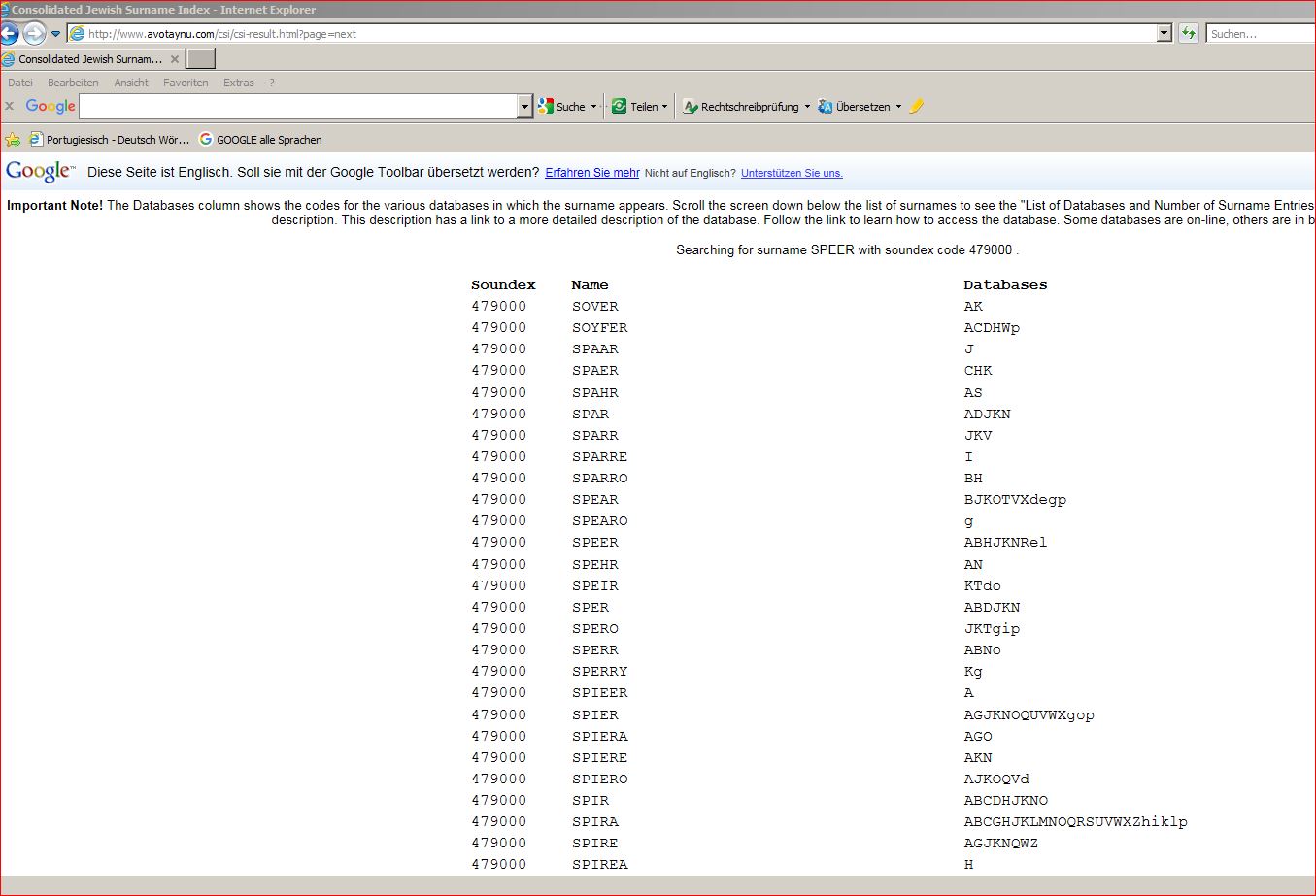This screenshot has height=896, width=1316.
Task: Click the Übersetzen translate button
Action: (854, 106)
